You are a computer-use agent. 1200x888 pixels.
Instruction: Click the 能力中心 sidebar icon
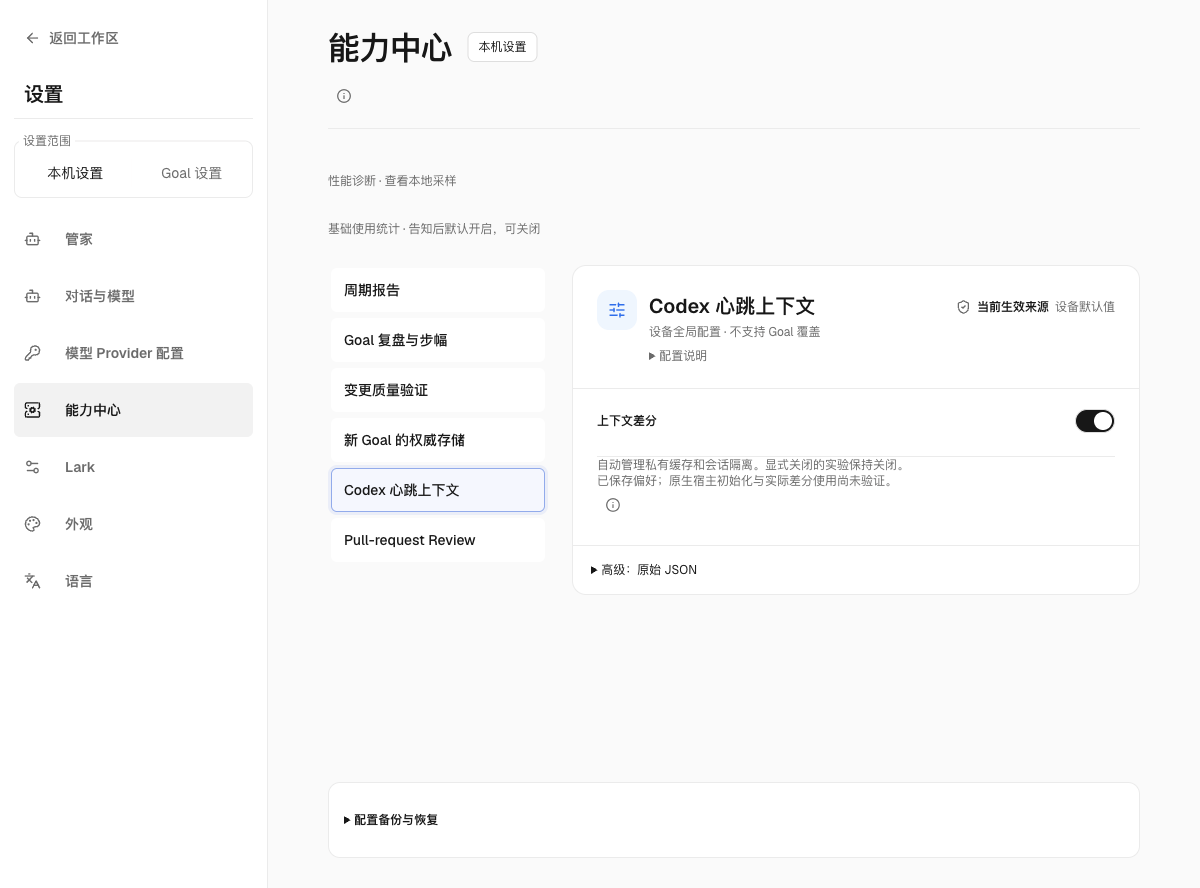coord(33,410)
